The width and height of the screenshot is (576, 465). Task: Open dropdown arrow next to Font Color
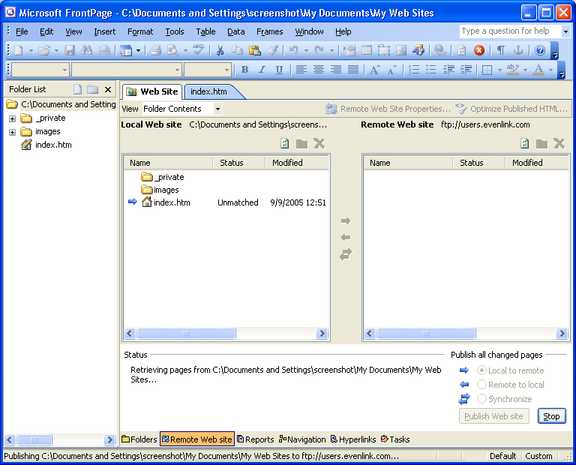pyautogui.click(x=550, y=69)
